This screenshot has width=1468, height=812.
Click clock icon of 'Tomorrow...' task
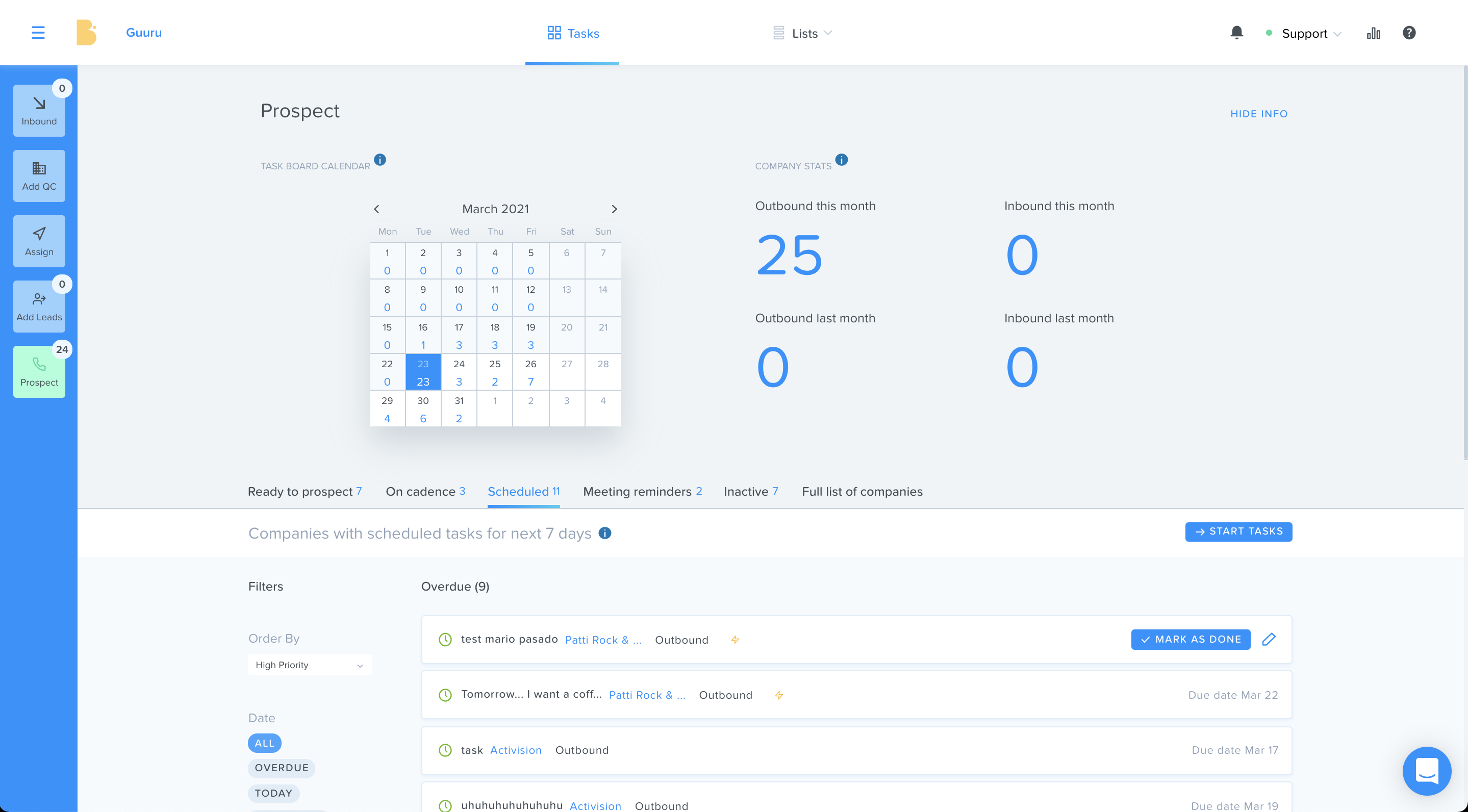click(445, 695)
